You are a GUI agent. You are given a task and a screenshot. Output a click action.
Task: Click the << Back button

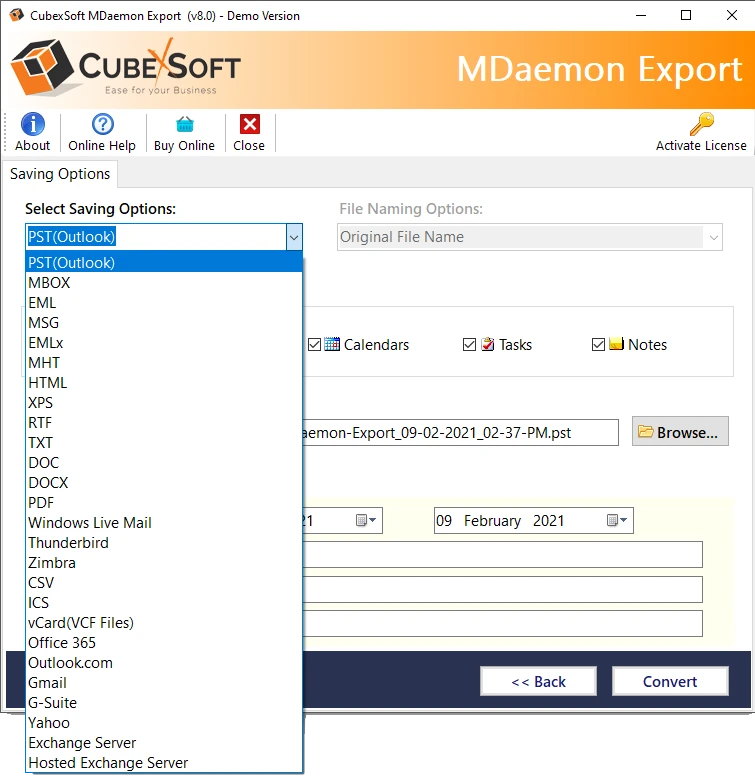pos(538,681)
